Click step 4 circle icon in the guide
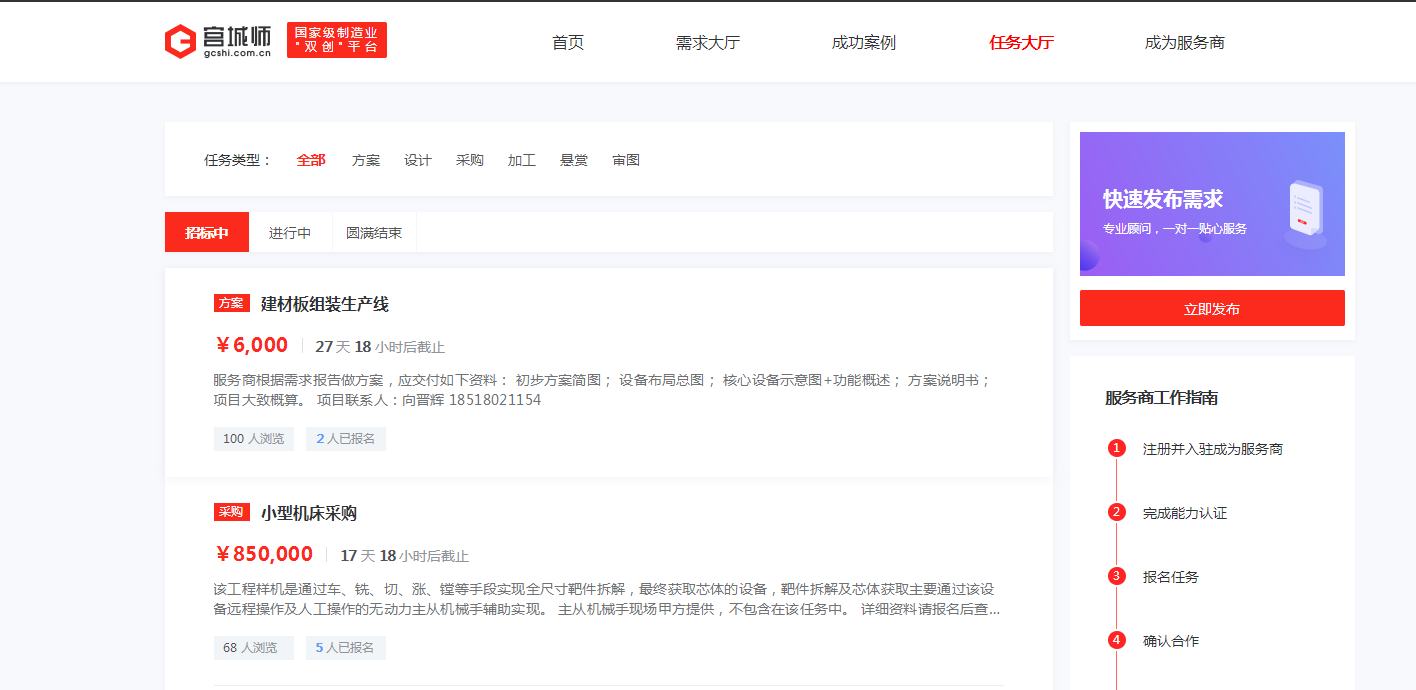This screenshot has height=690, width=1416. [1117, 640]
